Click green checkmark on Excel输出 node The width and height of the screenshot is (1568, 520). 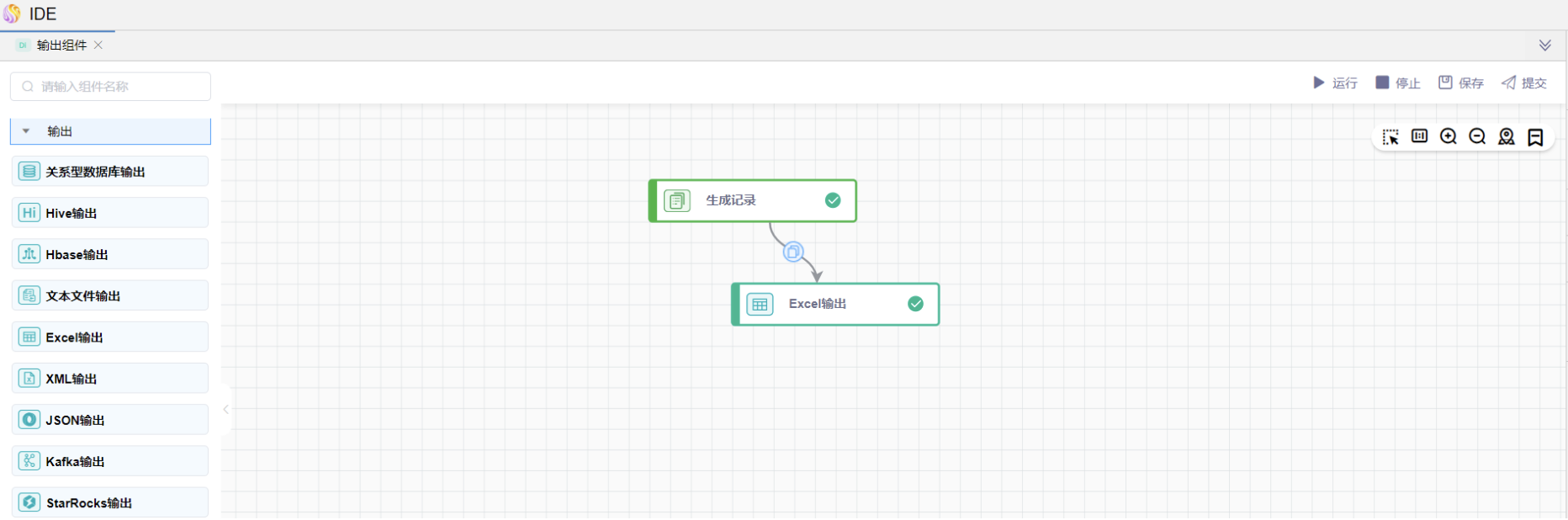pyautogui.click(x=915, y=304)
